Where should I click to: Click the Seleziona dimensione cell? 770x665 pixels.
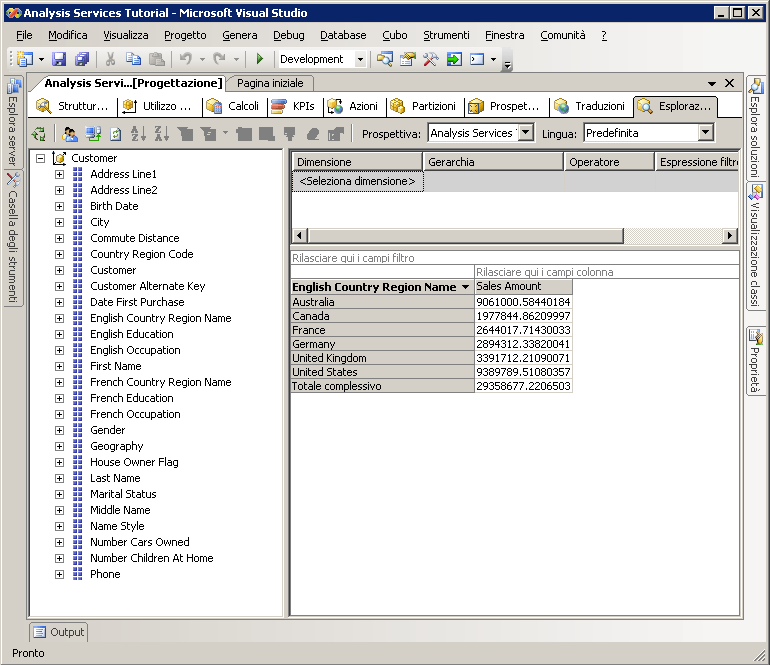point(357,181)
